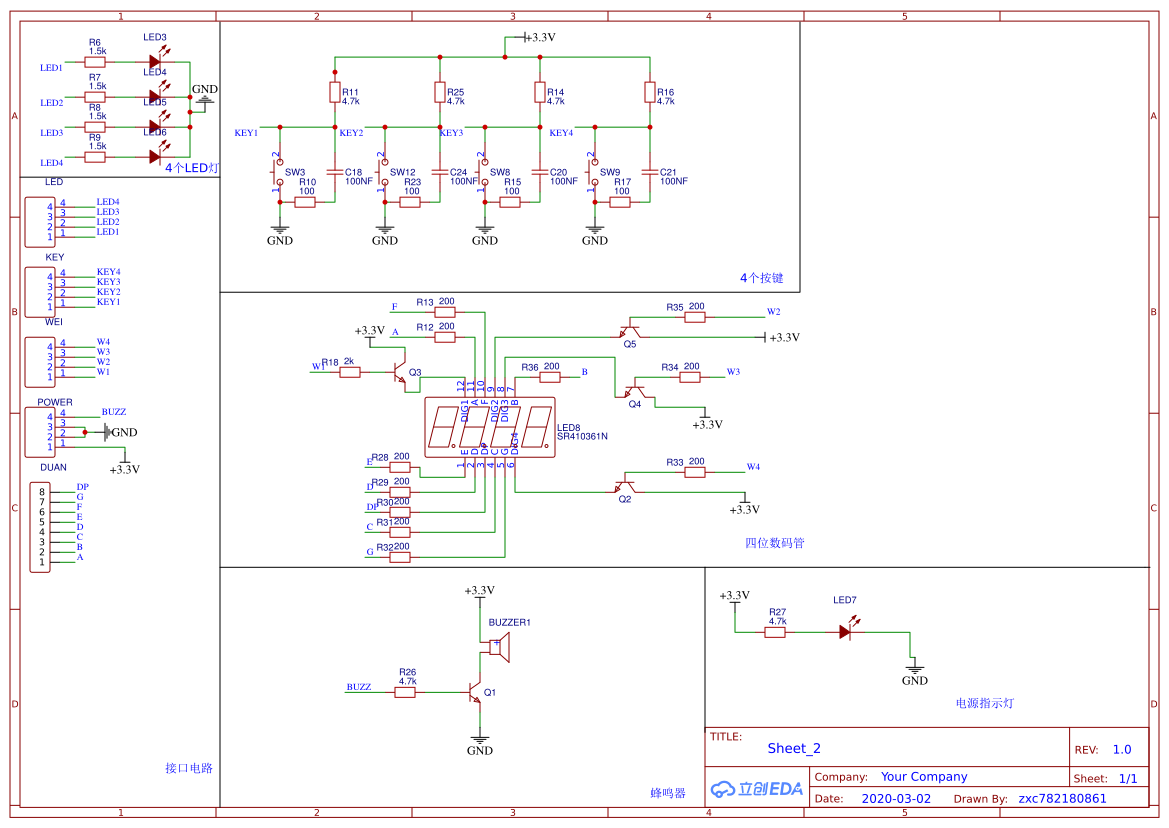
Task: Click the W3 net label near R34
Action: [734, 371]
